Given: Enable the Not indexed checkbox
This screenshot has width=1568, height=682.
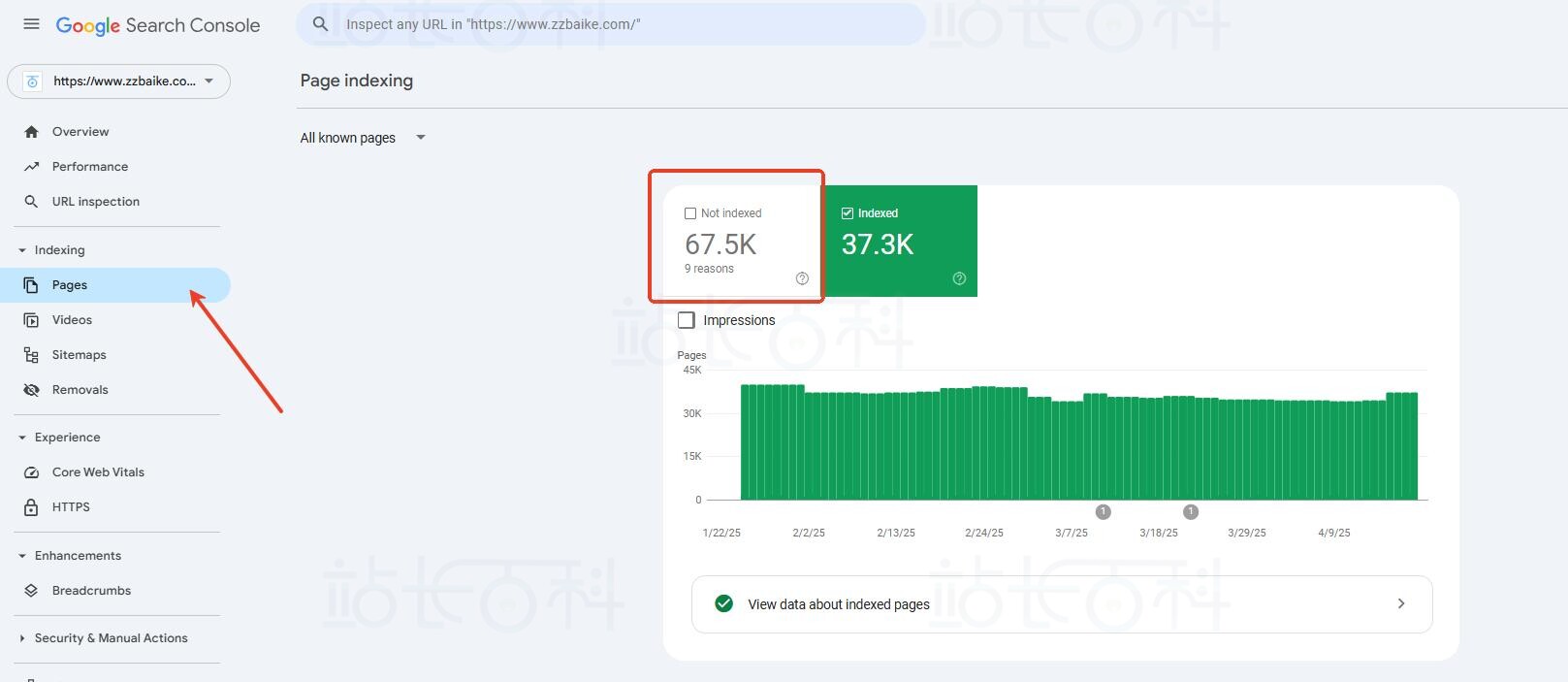Looking at the screenshot, I should pyautogui.click(x=690, y=213).
